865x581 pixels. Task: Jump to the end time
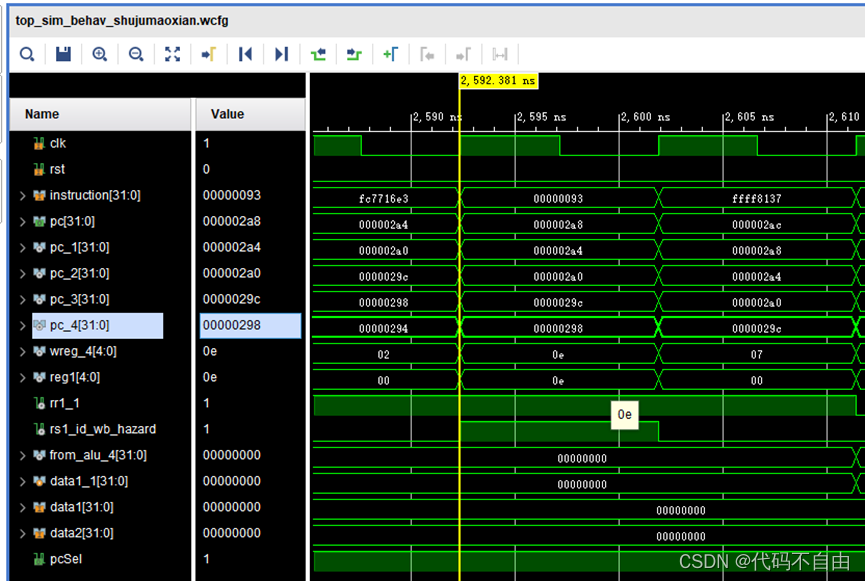281,54
